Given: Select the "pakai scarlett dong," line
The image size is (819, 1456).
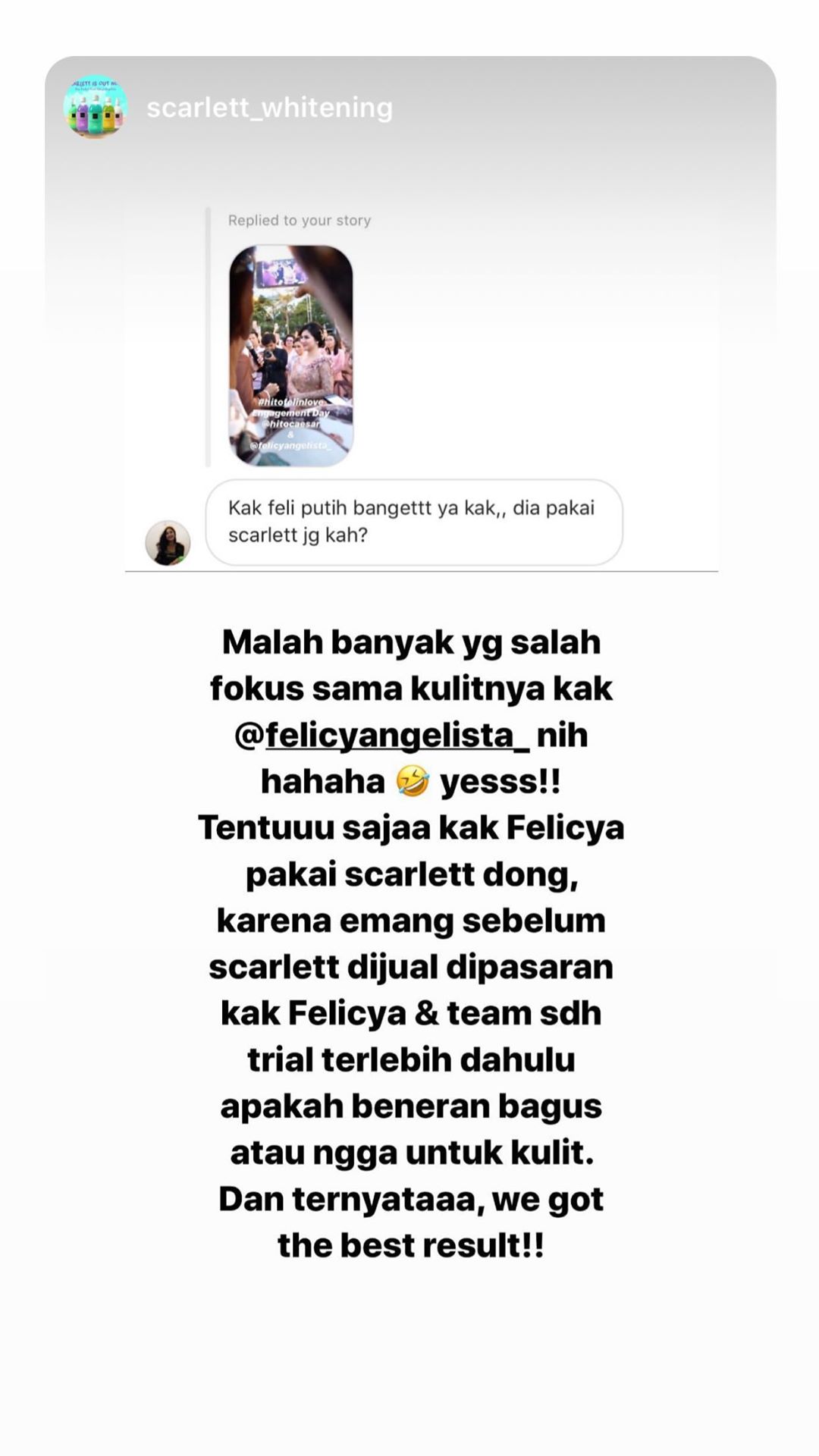Looking at the screenshot, I should (x=412, y=874).
